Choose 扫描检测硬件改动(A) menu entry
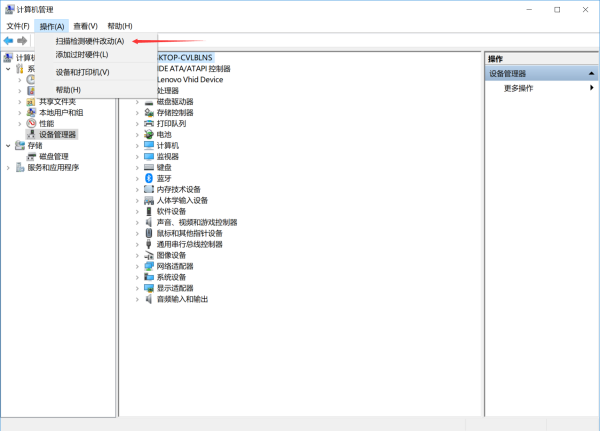 coord(90,41)
